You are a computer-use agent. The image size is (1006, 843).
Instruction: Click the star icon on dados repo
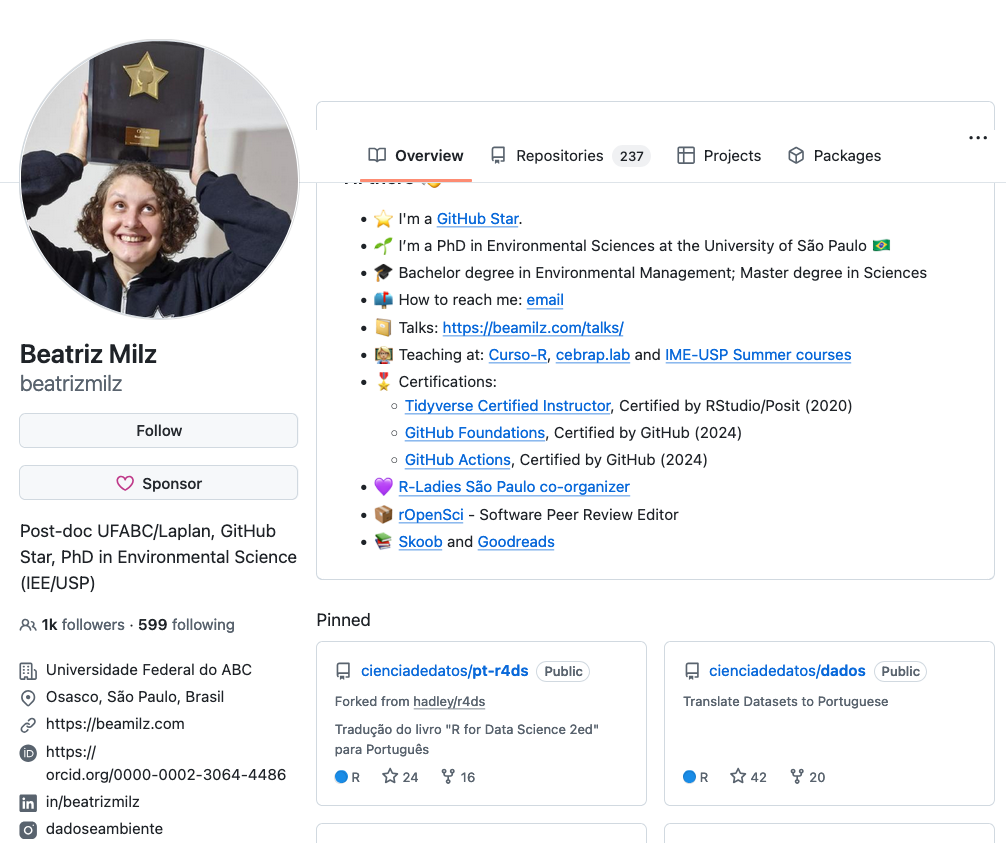click(x=738, y=776)
